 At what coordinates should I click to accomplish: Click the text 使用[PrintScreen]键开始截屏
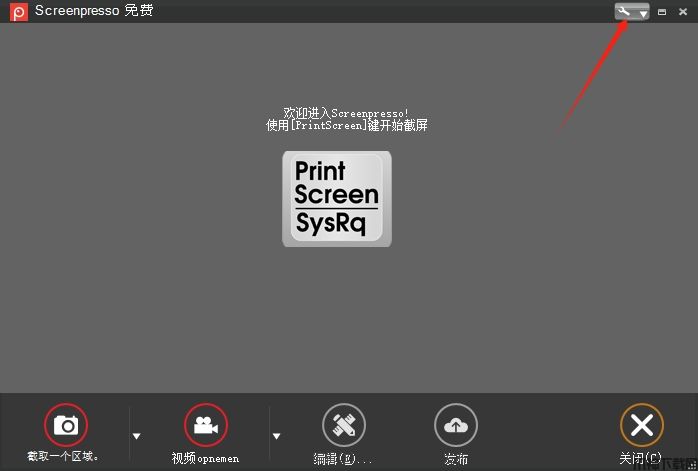pos(346,125)
